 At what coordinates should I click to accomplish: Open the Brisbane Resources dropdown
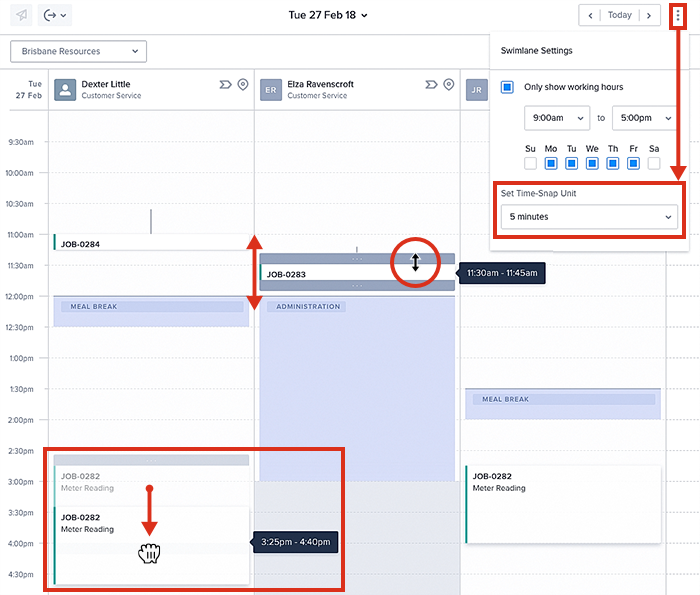(78, 51)
